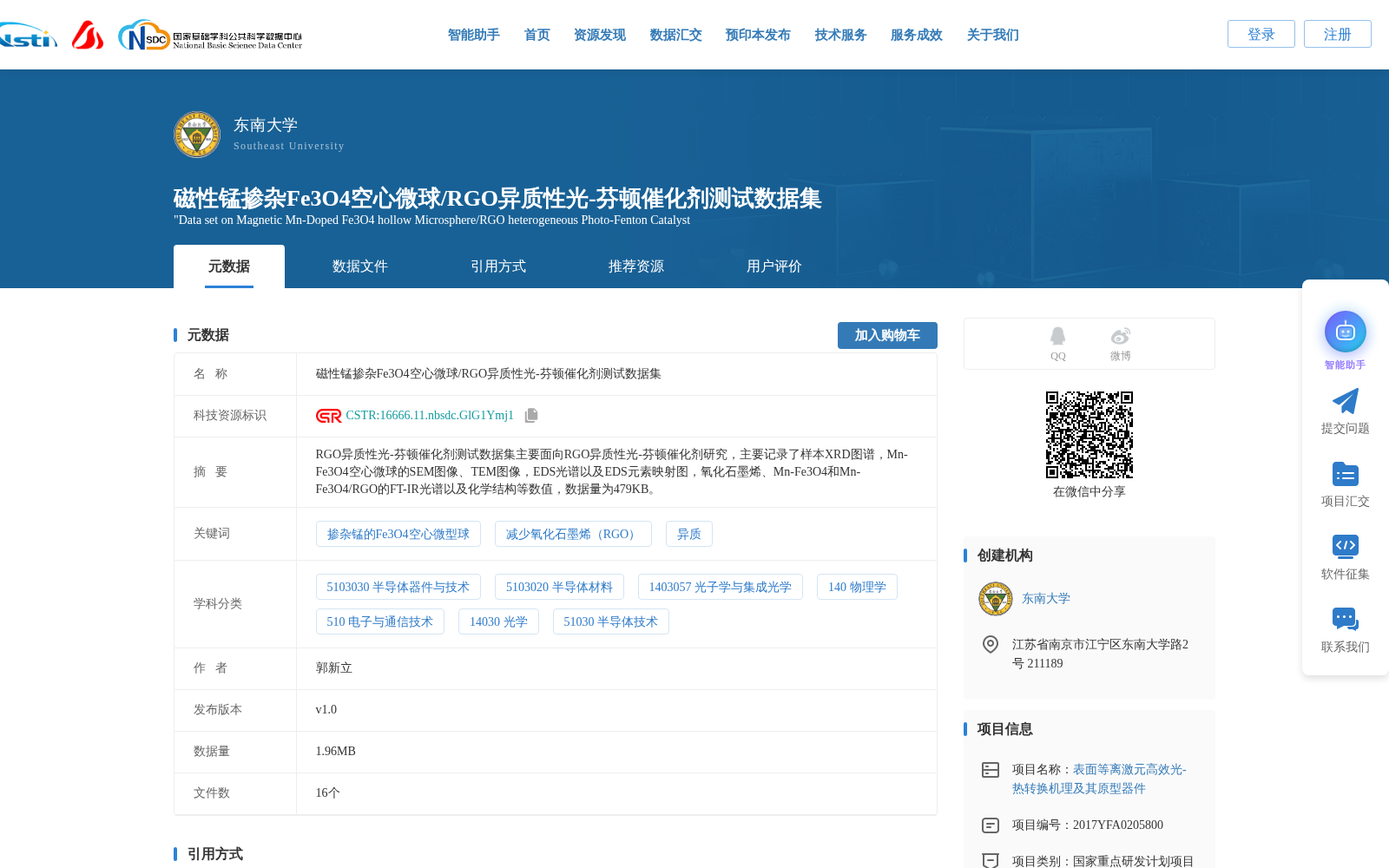The image size is (1389, 868).
Task: Open the smart assistant robot icon
Action: pos(1346,332)
